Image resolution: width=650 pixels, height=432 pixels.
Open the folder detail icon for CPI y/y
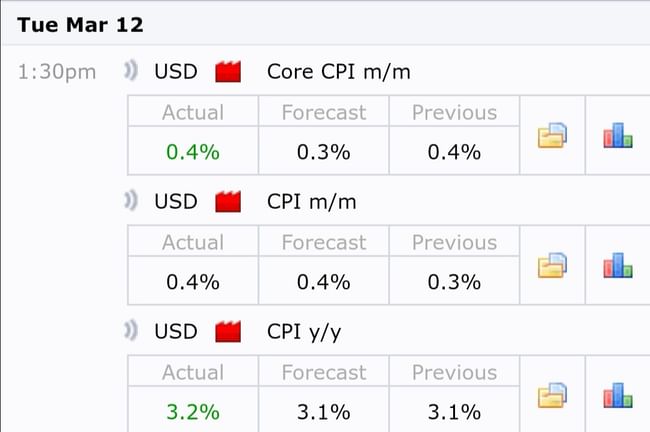pyautogui.click(x=553, y=396)
